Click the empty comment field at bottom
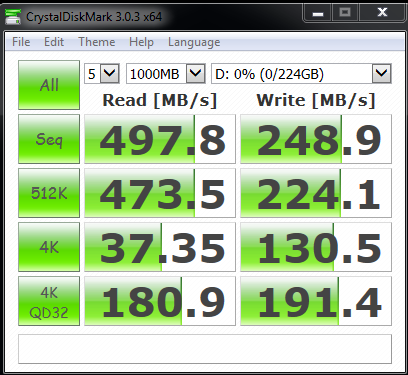The height and width of the screenshot is (375, 408). pyautogui.click(x=205, y=349)
